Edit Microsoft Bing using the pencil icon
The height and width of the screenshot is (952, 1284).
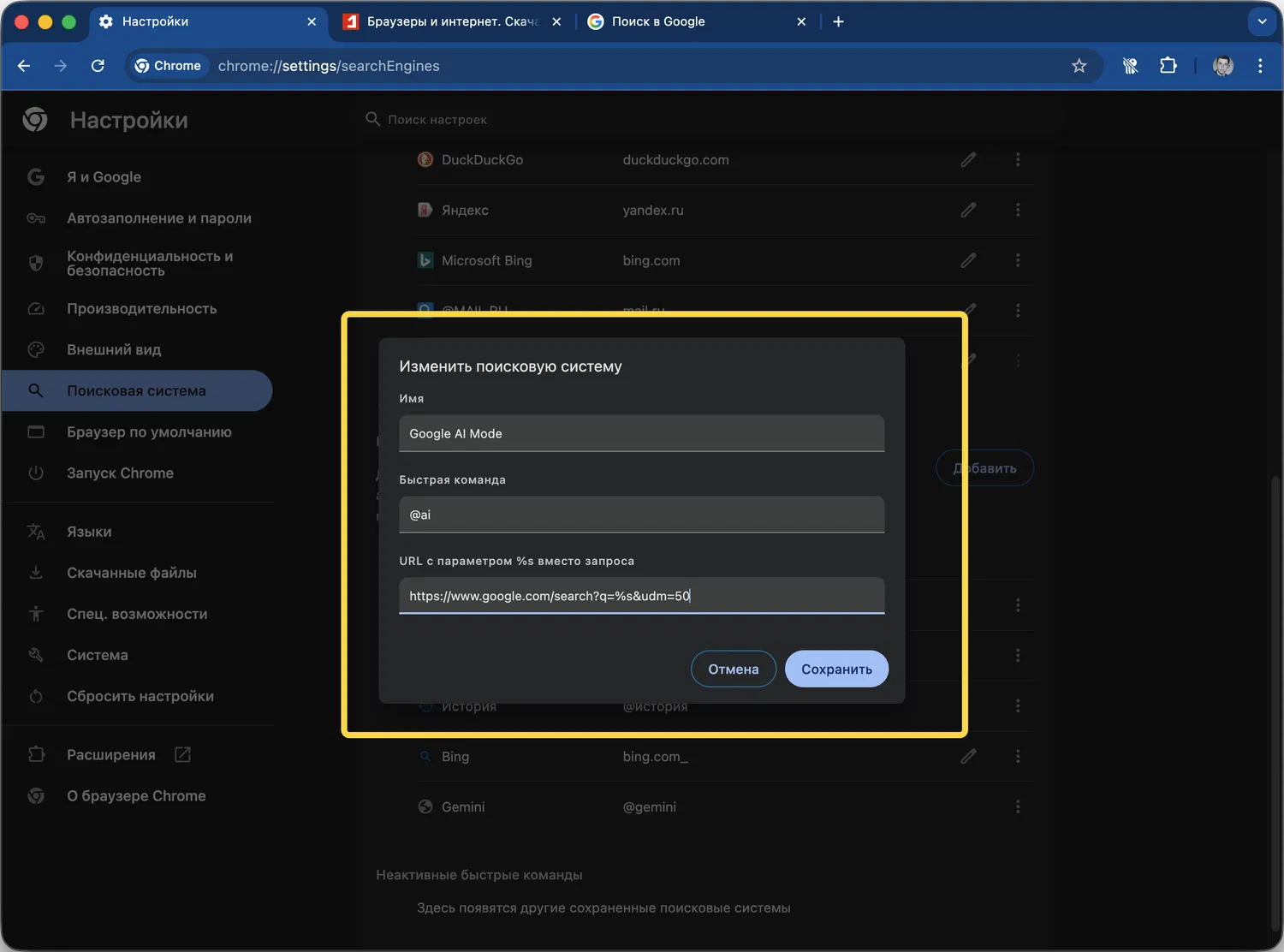(x=968, y=260)
